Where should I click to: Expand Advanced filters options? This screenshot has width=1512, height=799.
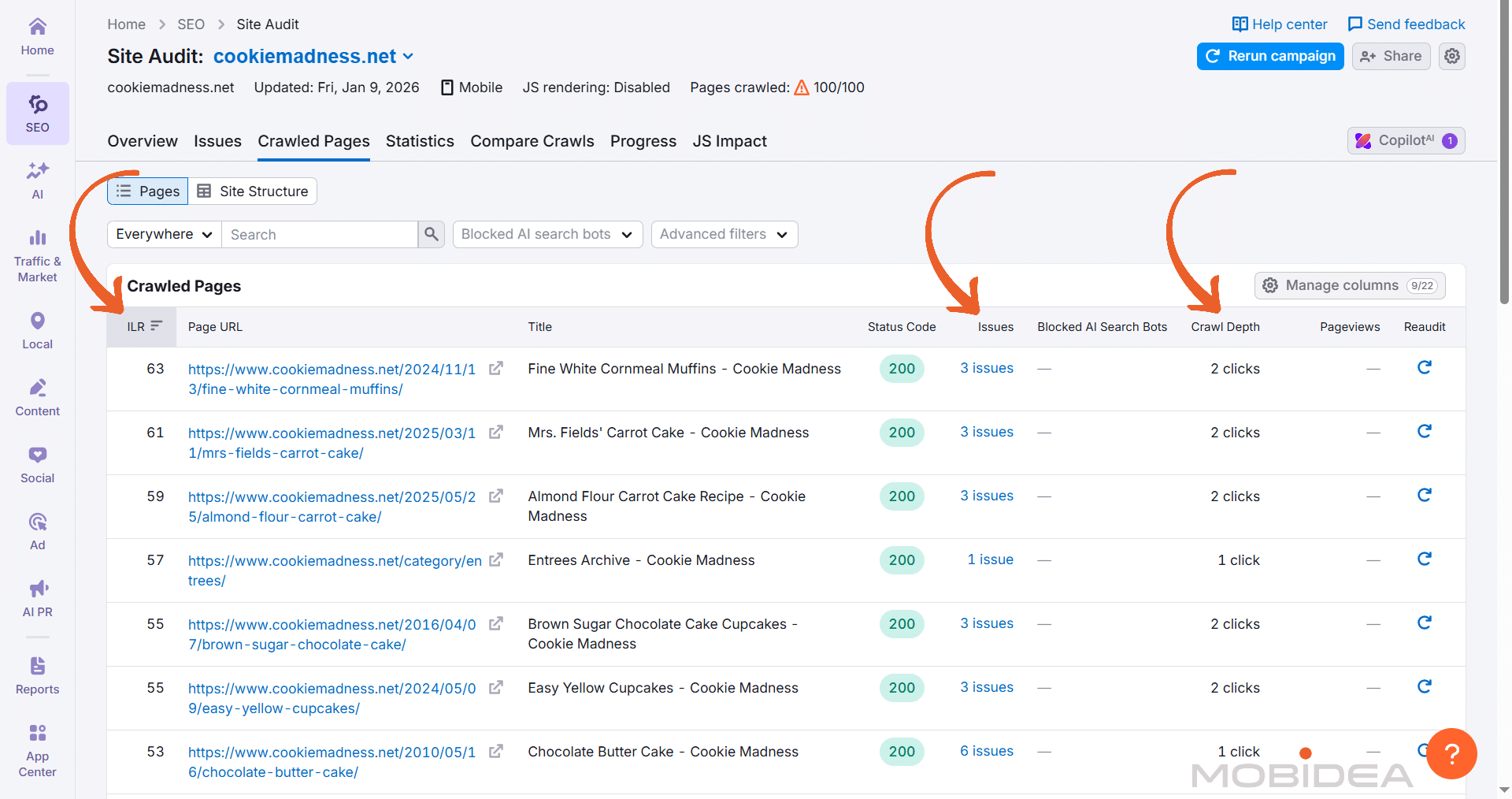723,234
